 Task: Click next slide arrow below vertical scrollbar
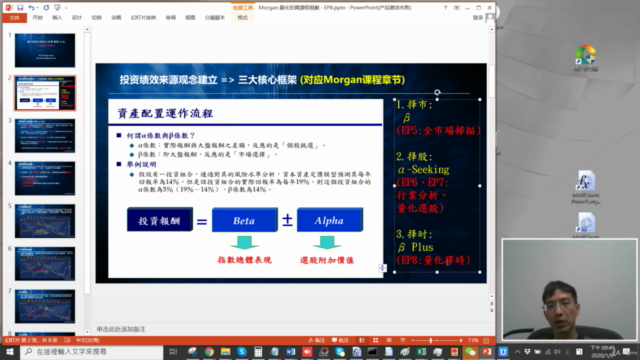[x=491, y=311]
